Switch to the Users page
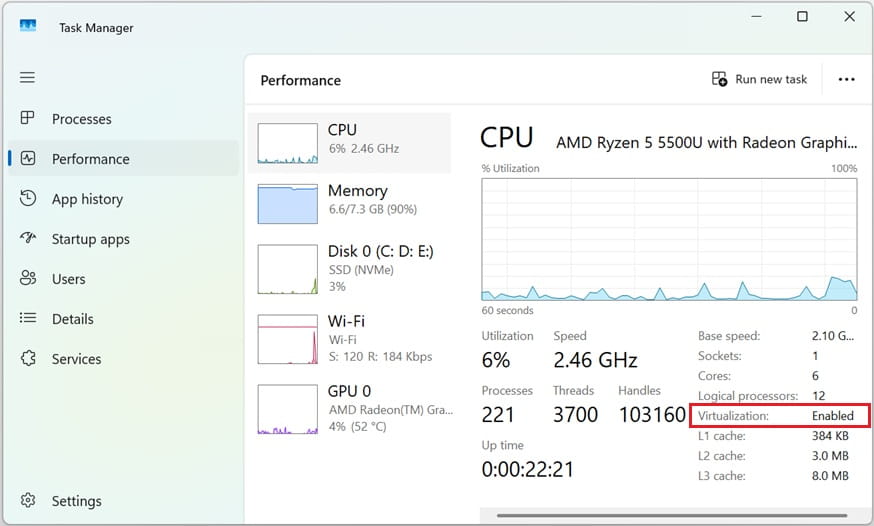The height and width of the screenshot is (526, 874). point(124,279)
